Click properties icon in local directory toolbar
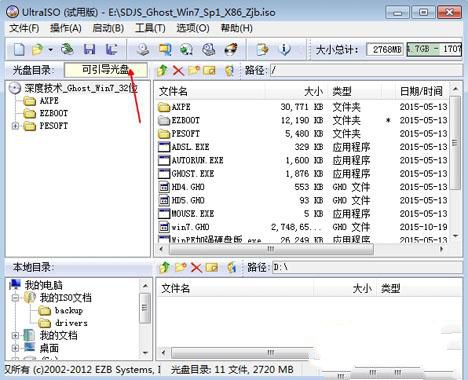The width and height of the screenshot is (468, 380). tap(231, 267)
